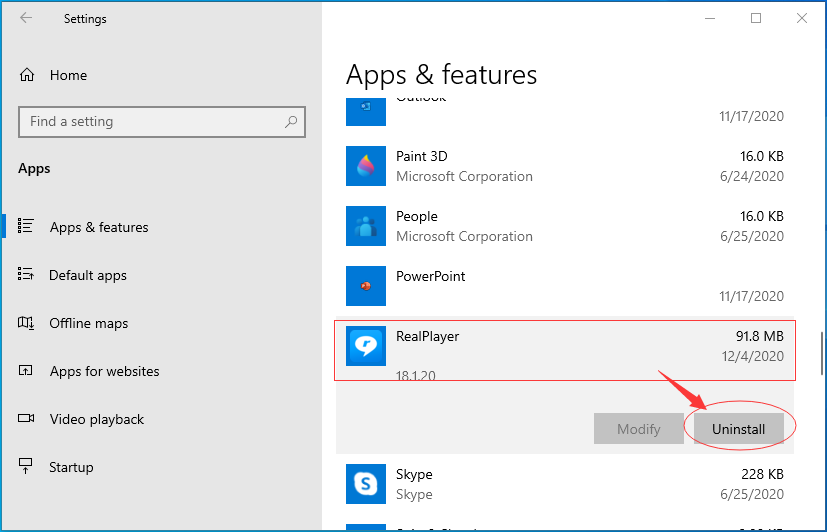The width and height of the screenshot is (827, 532).
Task: Go back with the Settings arrow
Action: (26, 18)
